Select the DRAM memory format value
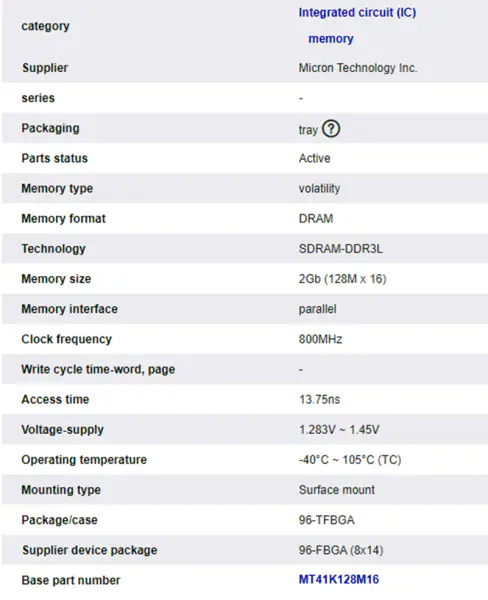488x600 pixels. tap(316, 219)
